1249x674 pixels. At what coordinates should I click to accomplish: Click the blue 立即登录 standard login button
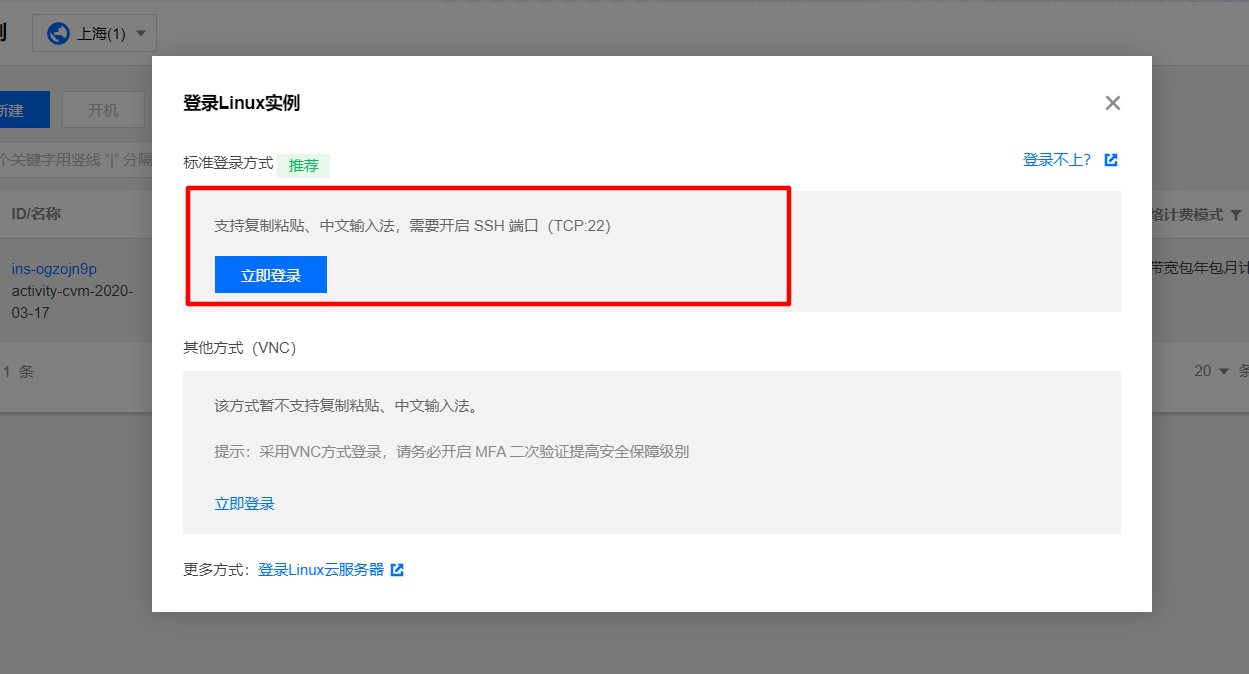pyautogui.click(x=271, y=275)
